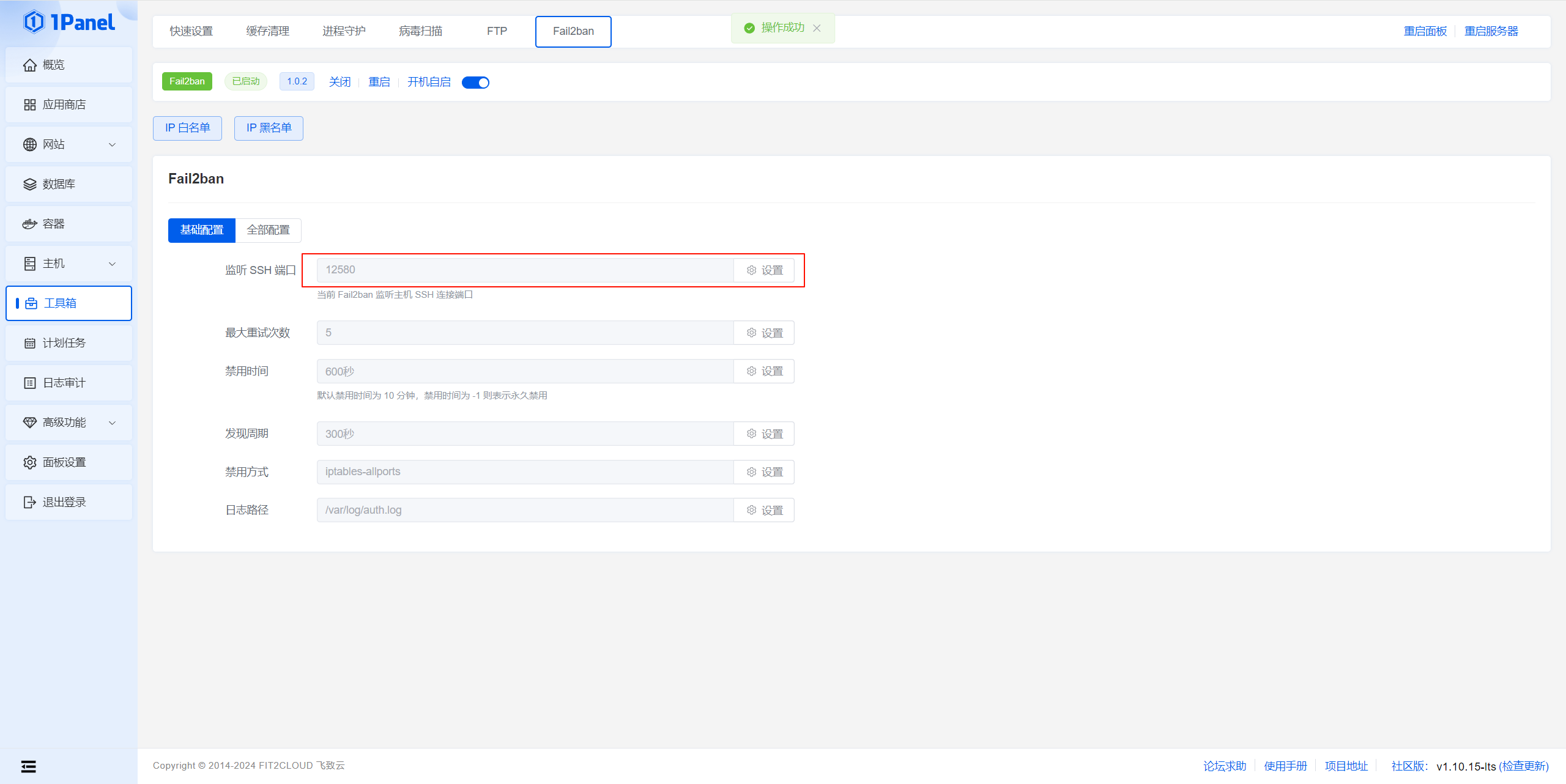Switch to the FTP tab
The width and height of the screenshot is (1566, 784).
coord(497,31)
